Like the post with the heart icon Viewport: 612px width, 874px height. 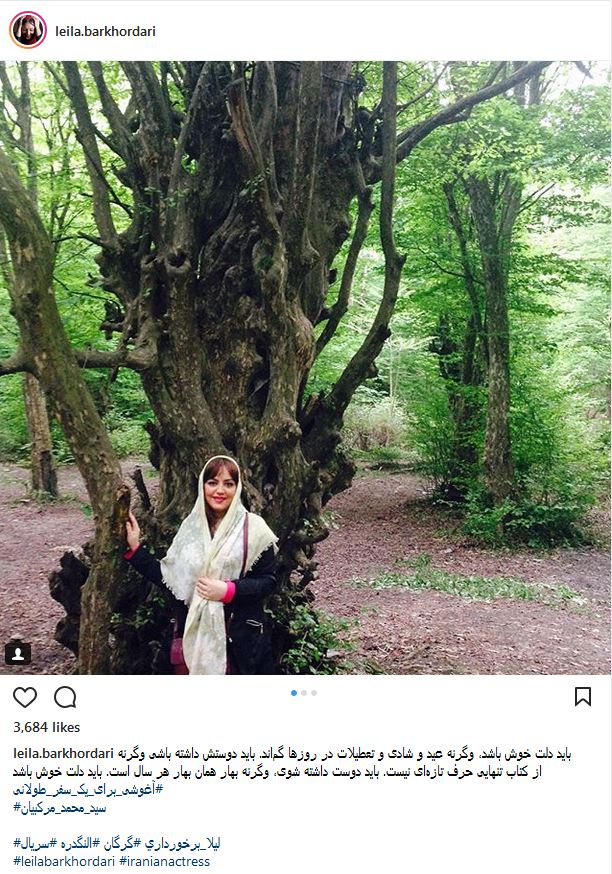point(25,697)
